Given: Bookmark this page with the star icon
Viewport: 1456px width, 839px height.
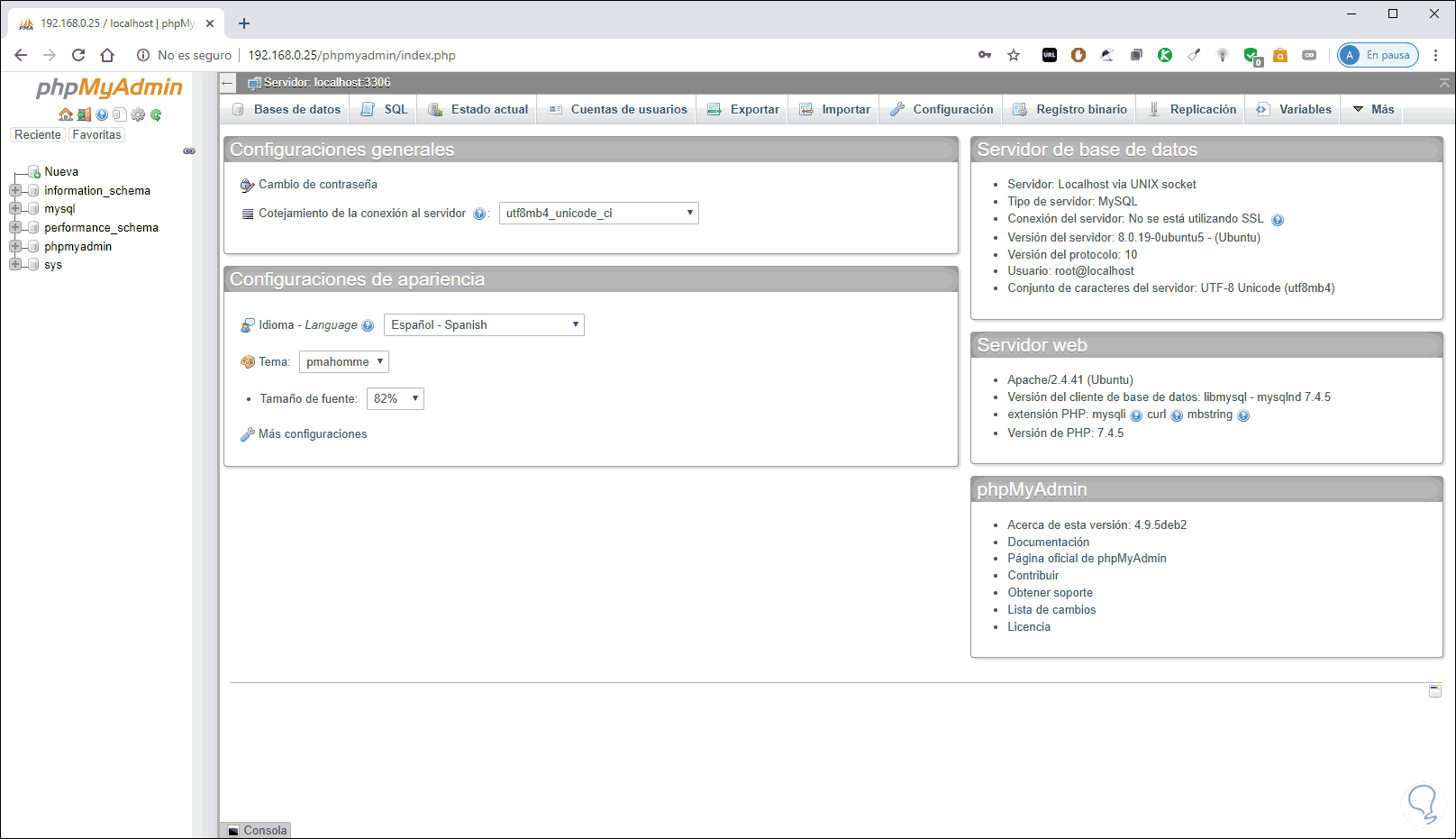Looking at the screenshot, I should 1014,55.
